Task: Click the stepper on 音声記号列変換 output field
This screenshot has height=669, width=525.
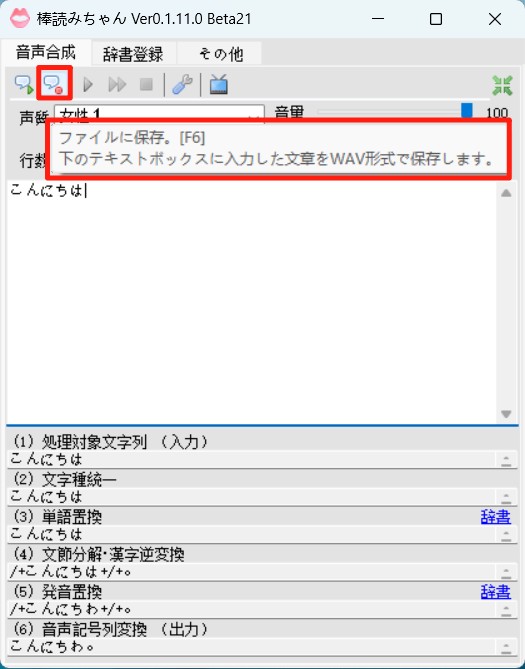Action: tap(506, 648)
